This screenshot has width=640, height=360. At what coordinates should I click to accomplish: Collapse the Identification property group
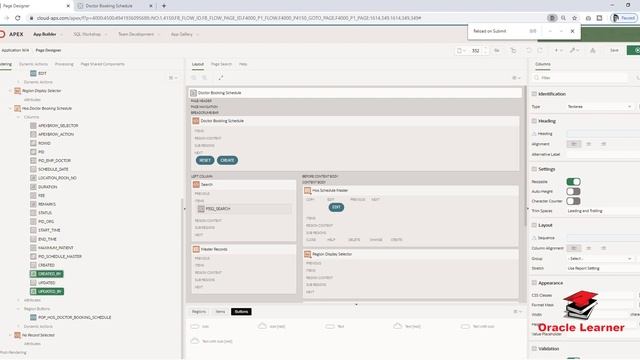[534, 94]
